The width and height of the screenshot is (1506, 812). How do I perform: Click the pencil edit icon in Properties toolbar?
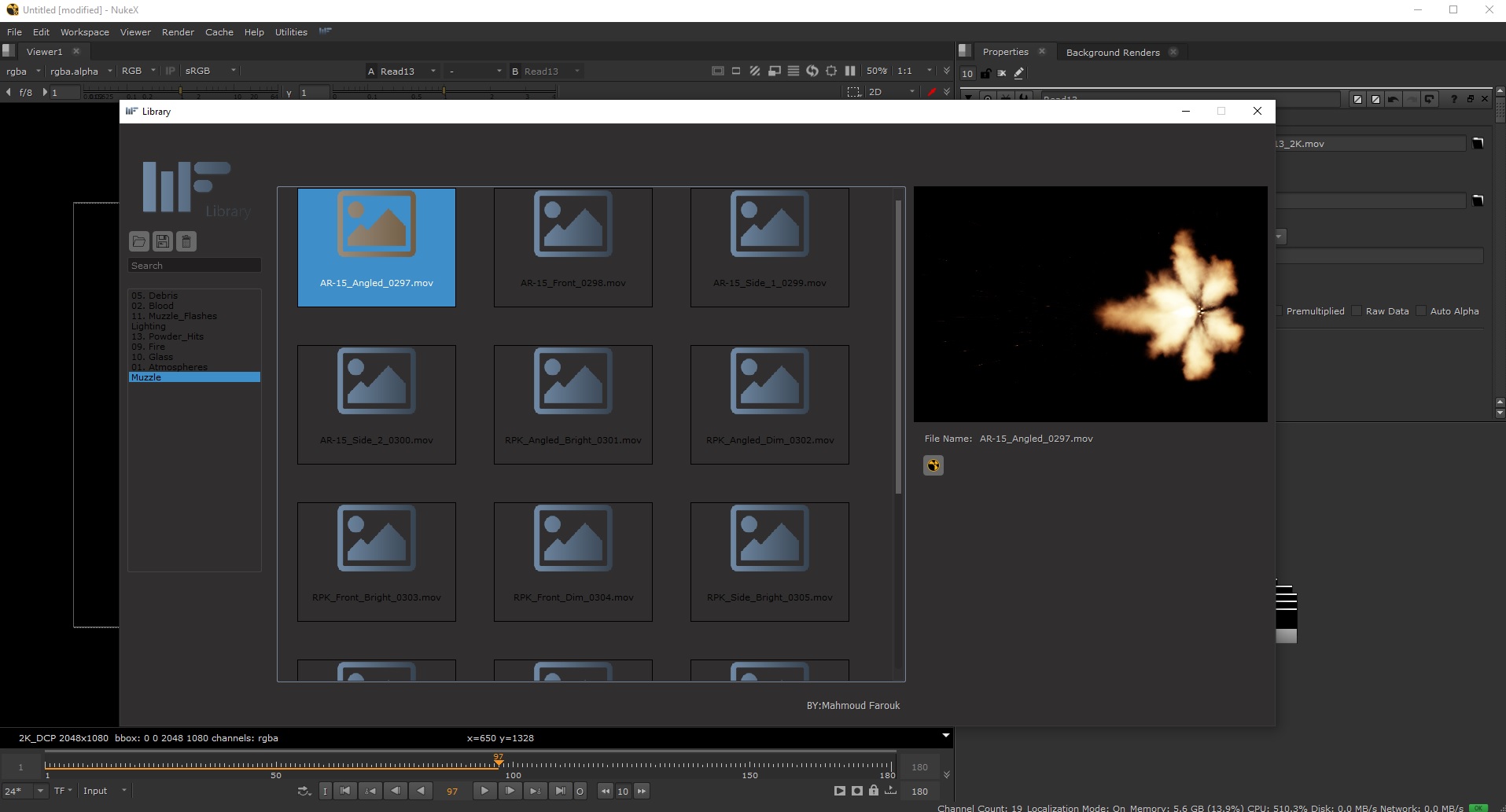click(1019, 73)
